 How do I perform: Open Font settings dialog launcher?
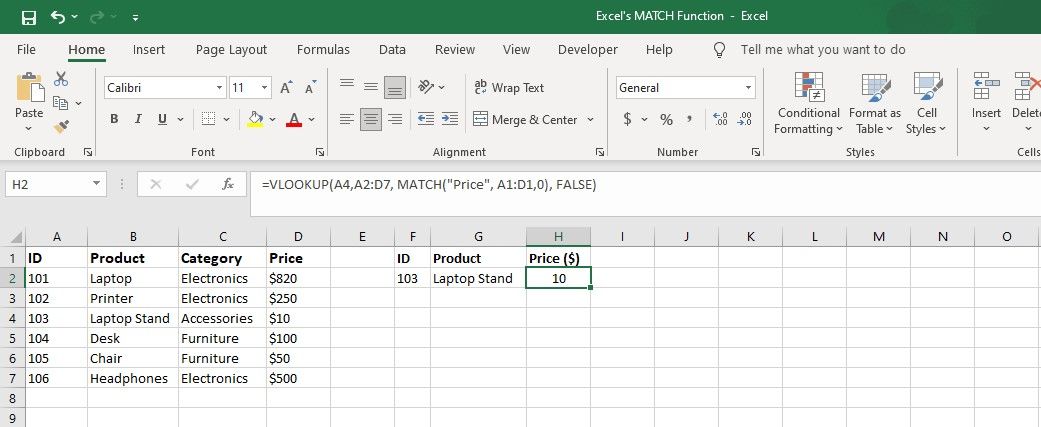pyautogui.click(x=320, y=152)
